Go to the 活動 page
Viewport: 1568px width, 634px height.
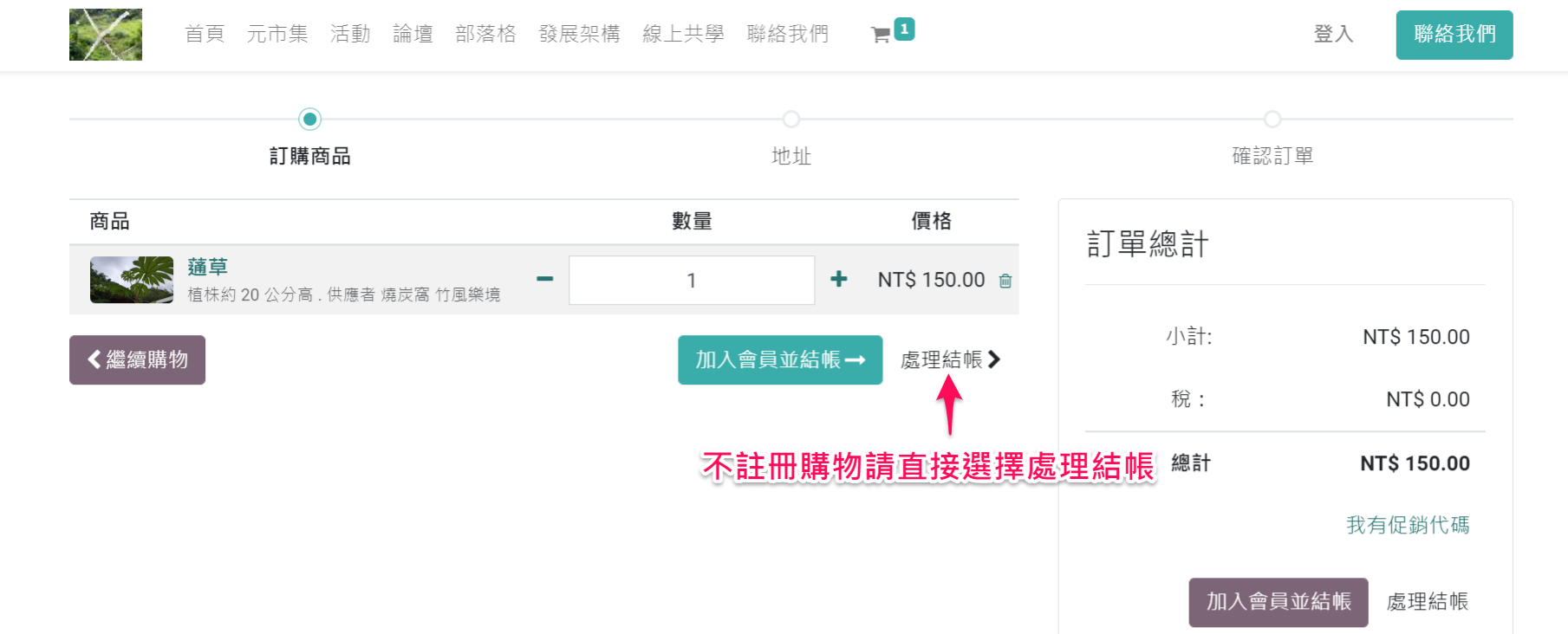350,34
